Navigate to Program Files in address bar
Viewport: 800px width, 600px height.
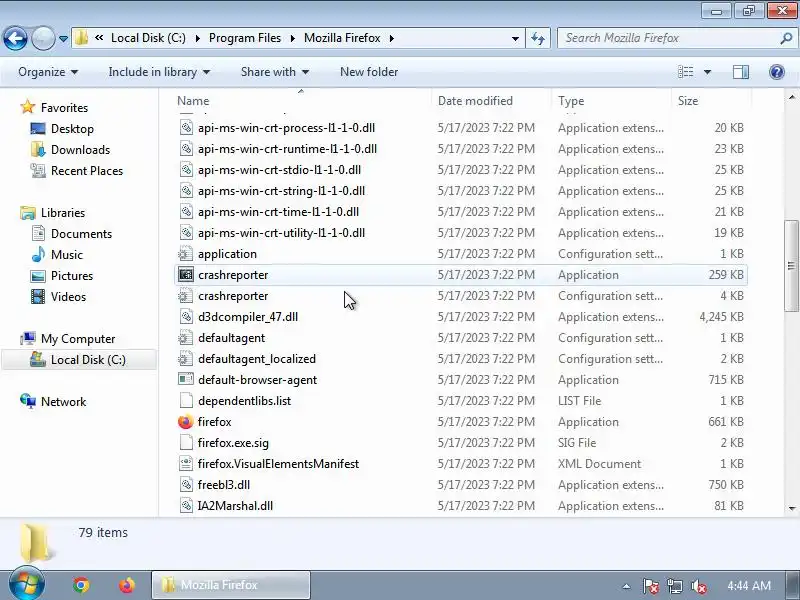pos(245,38)
